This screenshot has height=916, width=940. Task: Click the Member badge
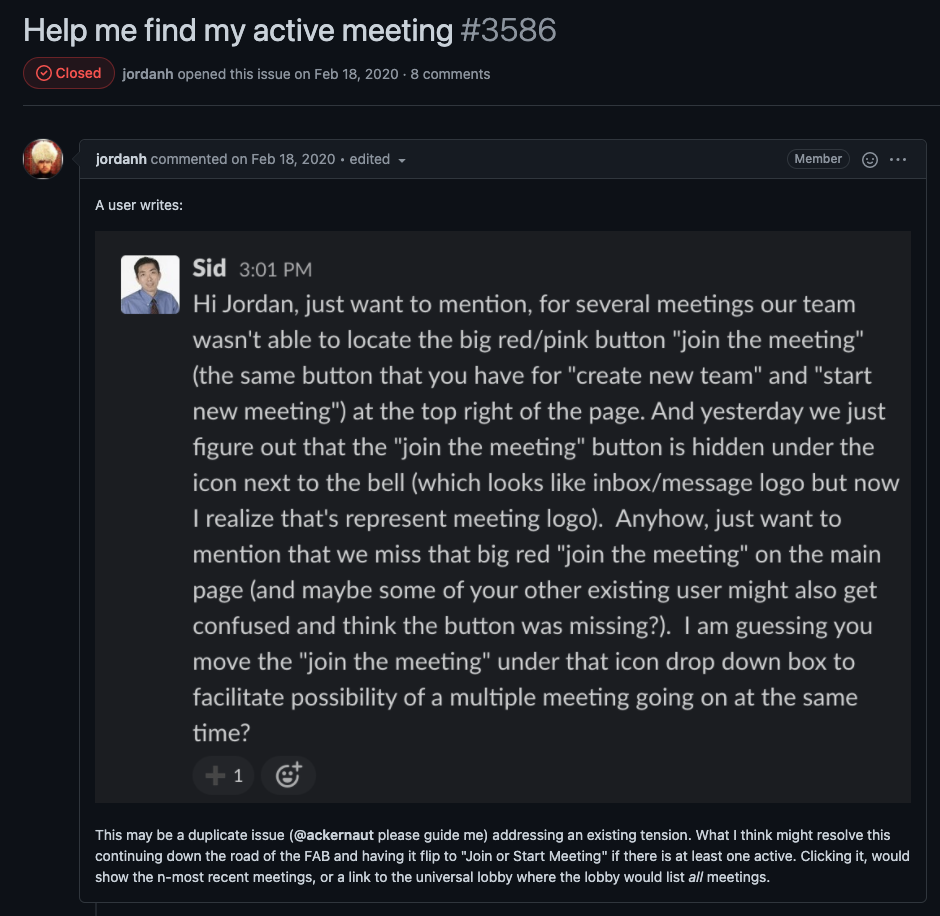pos(818,158)
